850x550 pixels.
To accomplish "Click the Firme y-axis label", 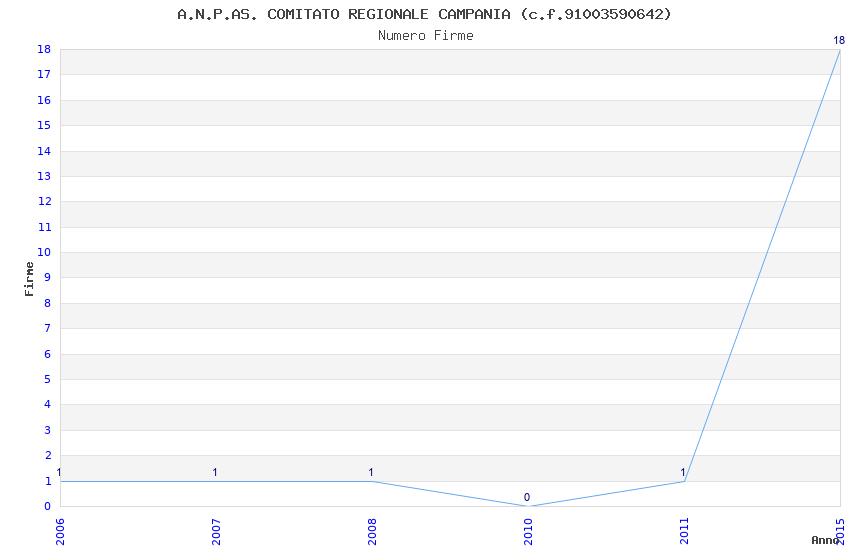I will click(x=29, y=279).
